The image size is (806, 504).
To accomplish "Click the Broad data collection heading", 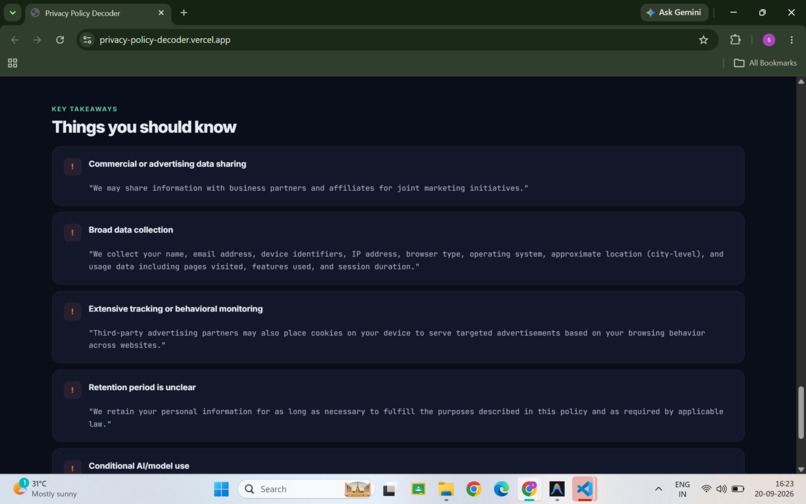I will coord(131,230).
